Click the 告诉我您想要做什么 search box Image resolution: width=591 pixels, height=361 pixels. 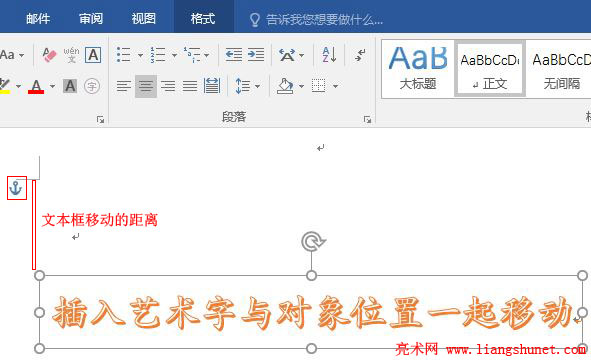pyautogui.click(x=317, y=20)
